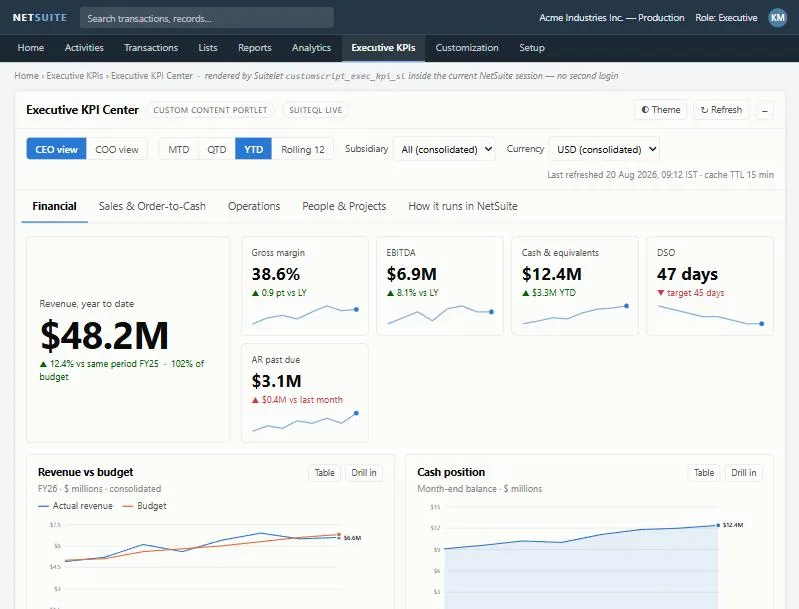Click the $0.4M vs last month indicator
The image size is (799, 609).
[x=297, y=400]
